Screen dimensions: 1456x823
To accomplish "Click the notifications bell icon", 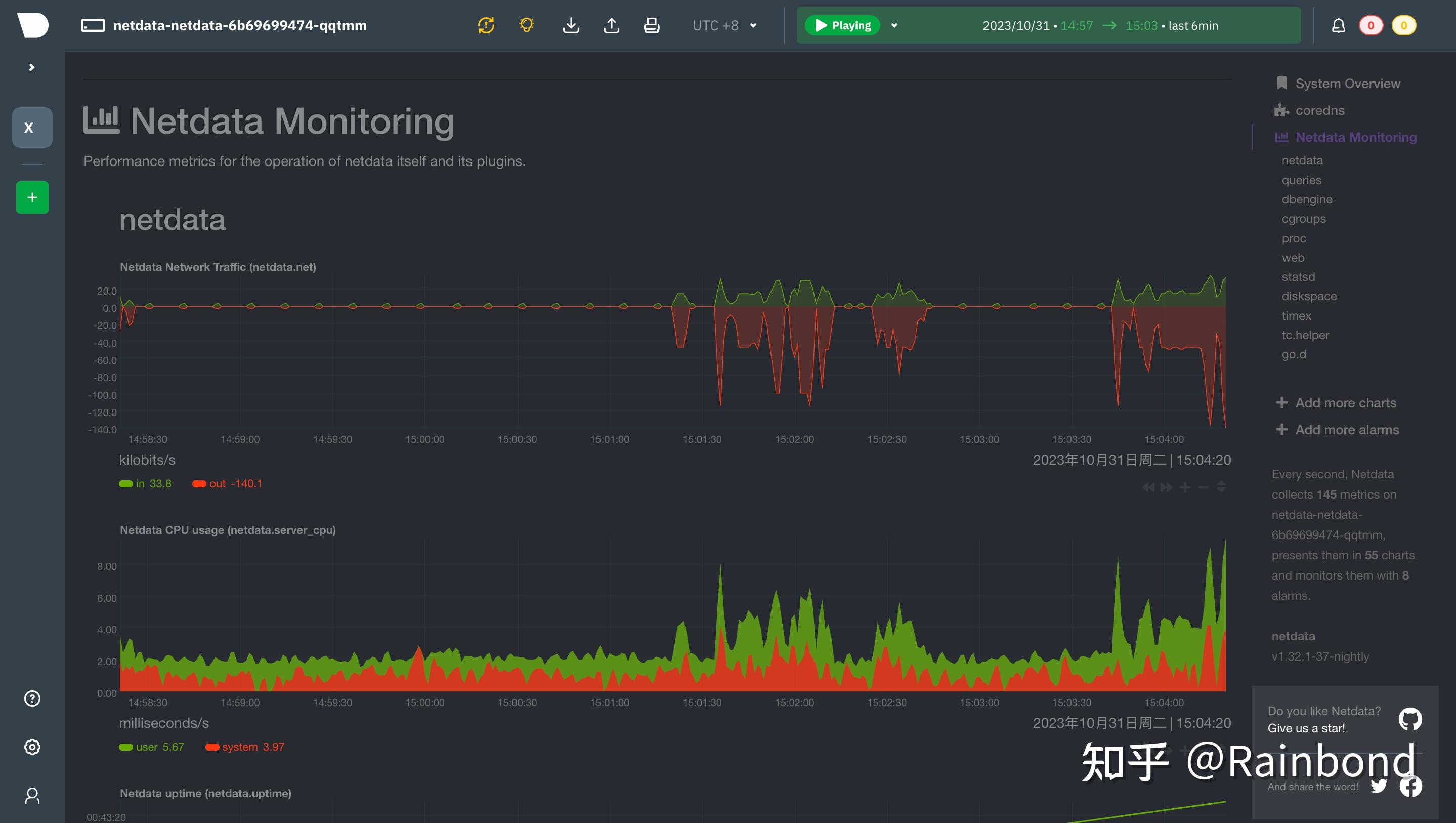I will pyautogui.click(x=1339, y=25).
